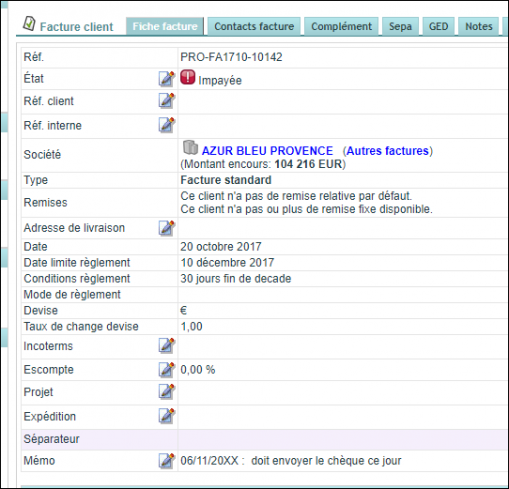The width and height of the screenshot is (509, 489).
Task: Click the date 20 octobre 2017
Action: click(x=221, y=247)
